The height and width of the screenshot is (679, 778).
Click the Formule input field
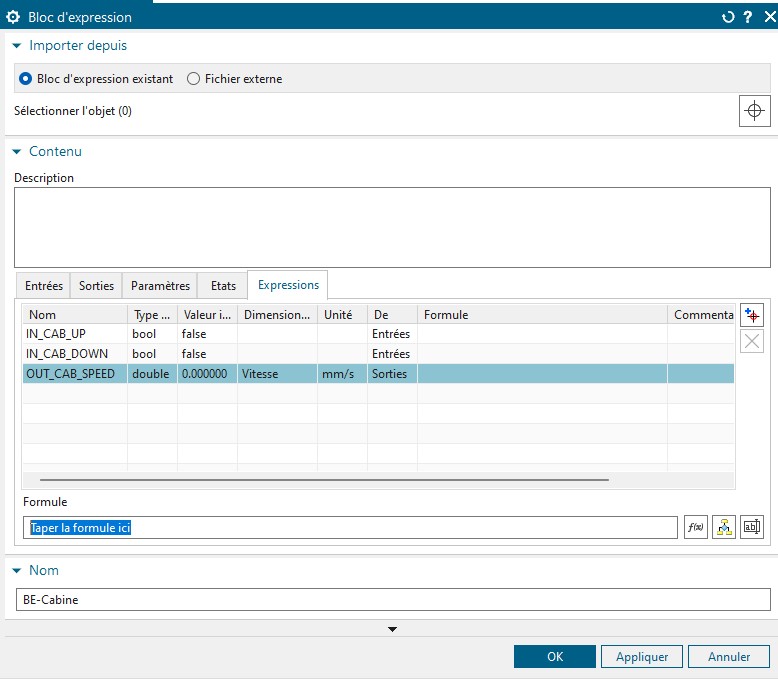tap(350, 527)
